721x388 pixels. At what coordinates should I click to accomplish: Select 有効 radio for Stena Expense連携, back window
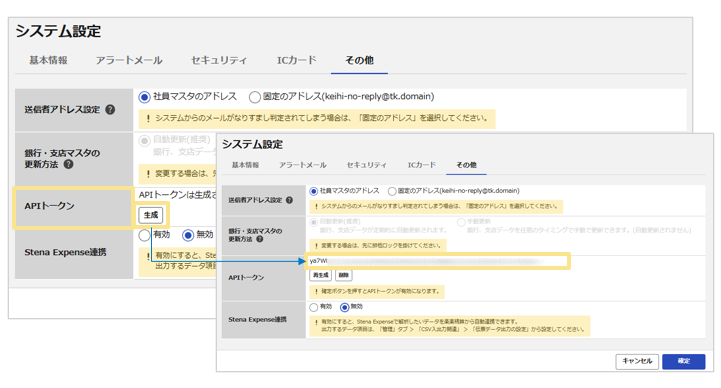(x=144, y=235)
